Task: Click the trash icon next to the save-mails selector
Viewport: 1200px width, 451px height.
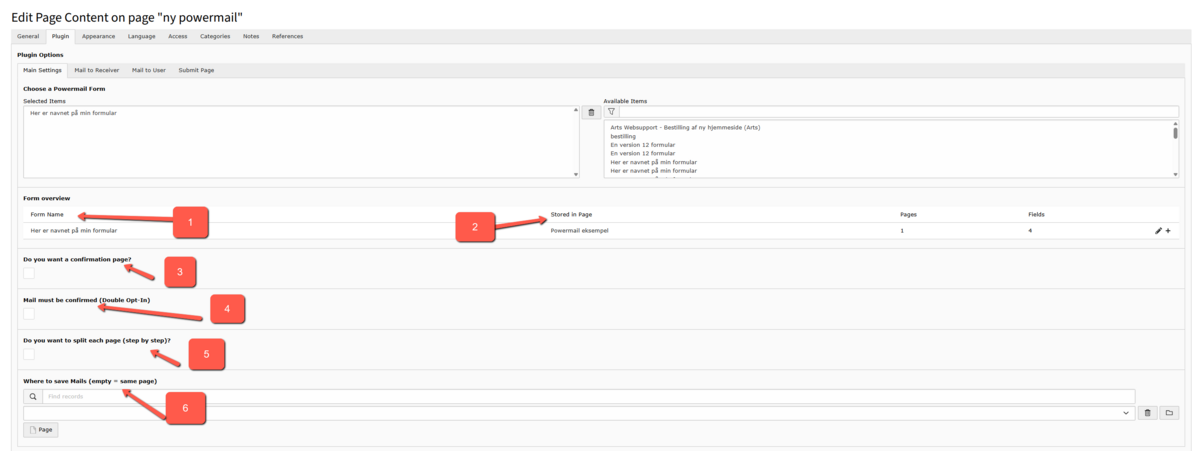Action: point(1148,413)
